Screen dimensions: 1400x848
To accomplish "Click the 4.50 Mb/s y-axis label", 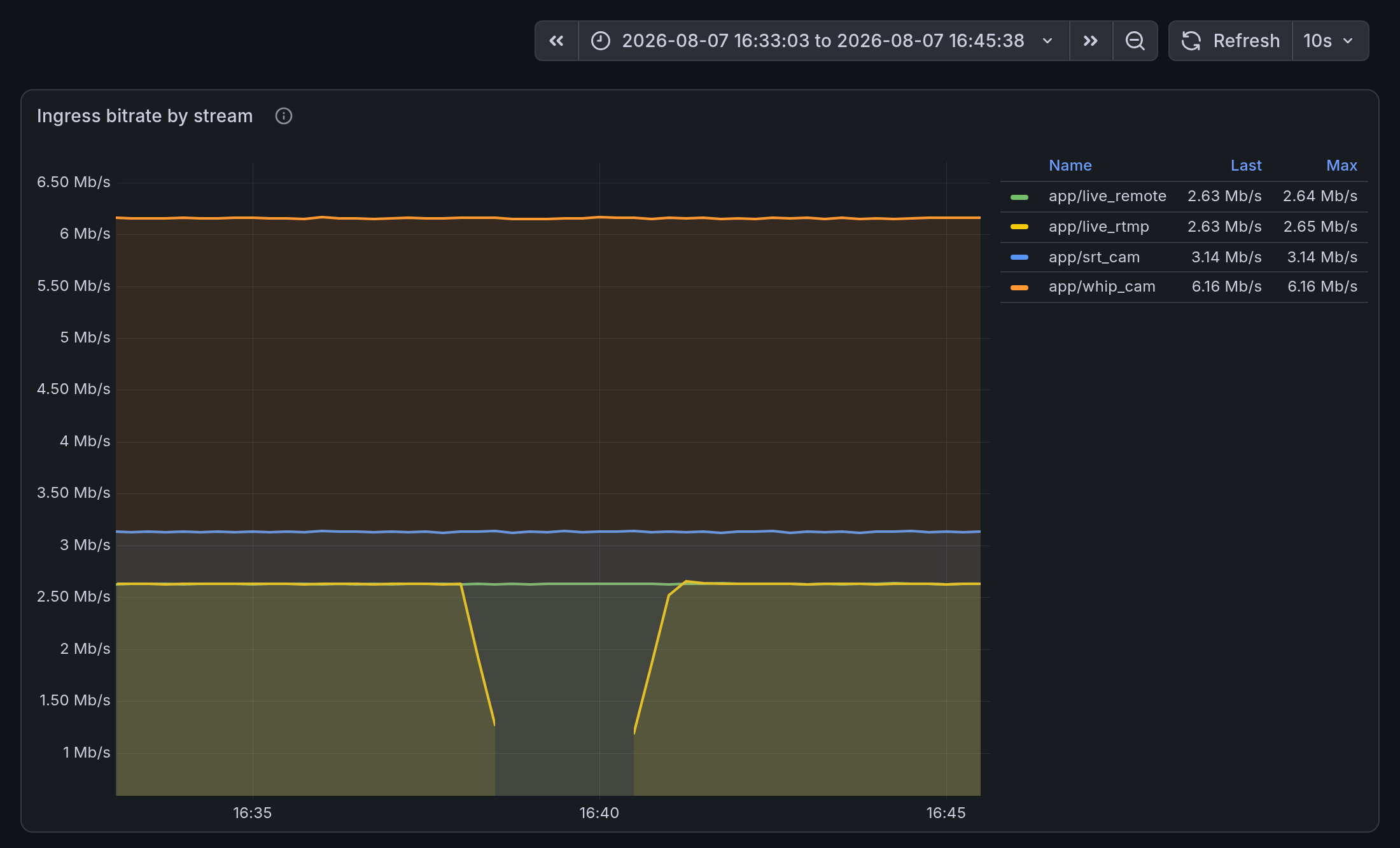I will [x=74, y=389].
